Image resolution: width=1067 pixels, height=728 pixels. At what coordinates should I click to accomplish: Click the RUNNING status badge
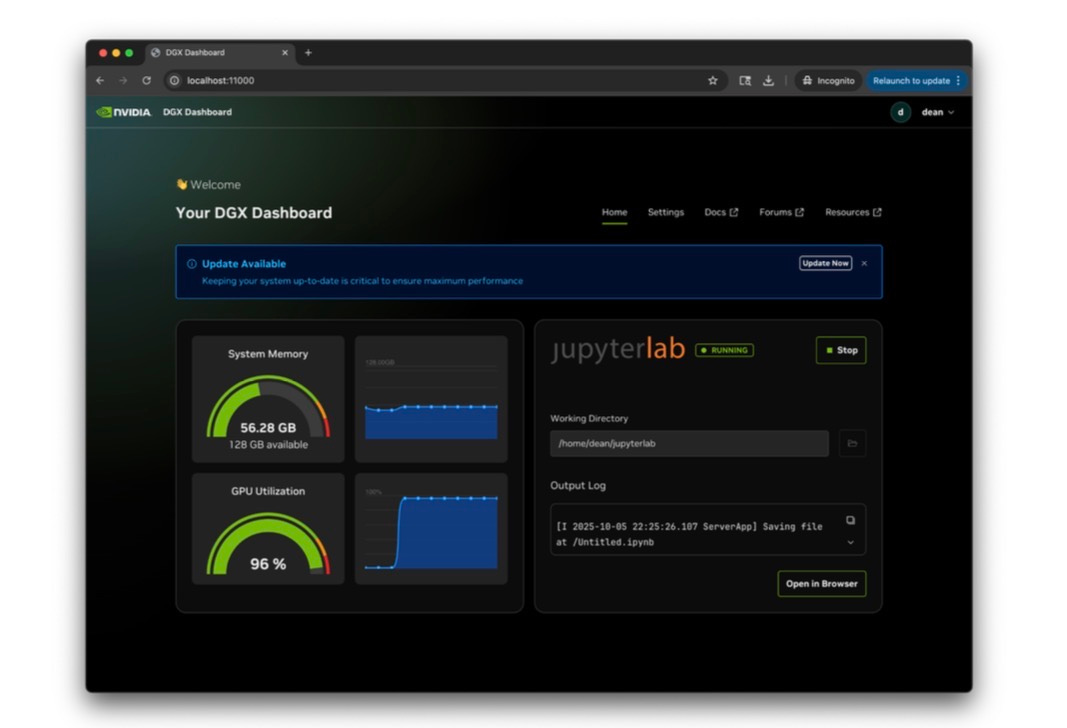(x=724, y=350)
